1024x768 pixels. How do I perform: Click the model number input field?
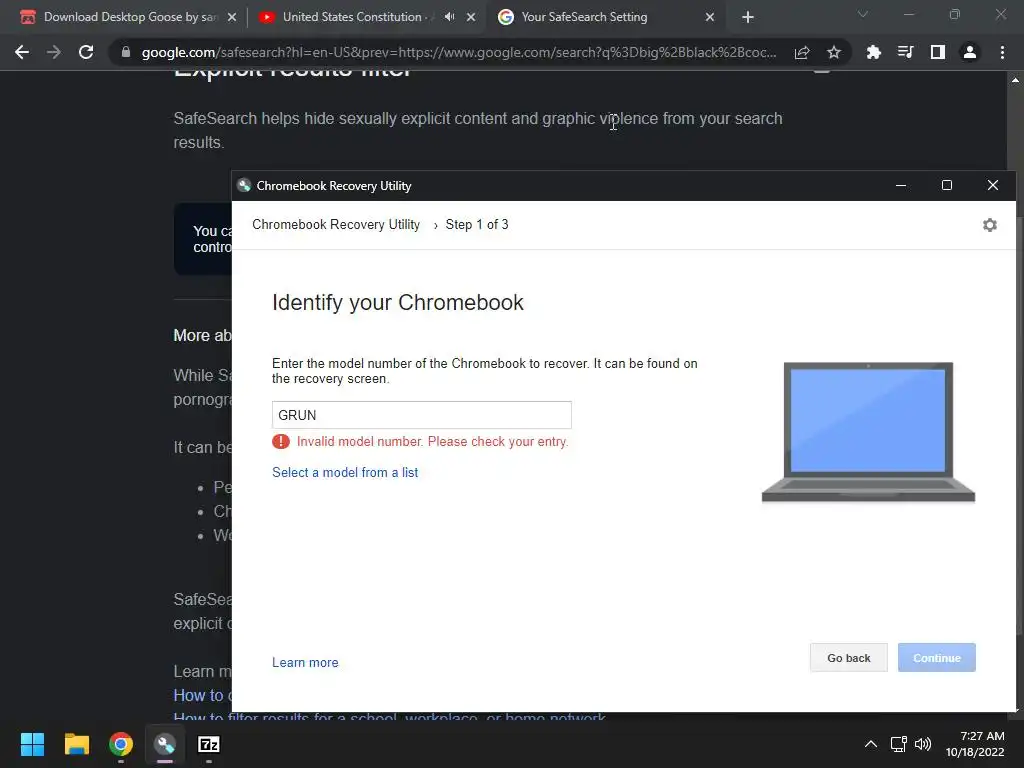pyautogui.click(x=422, y=415)
